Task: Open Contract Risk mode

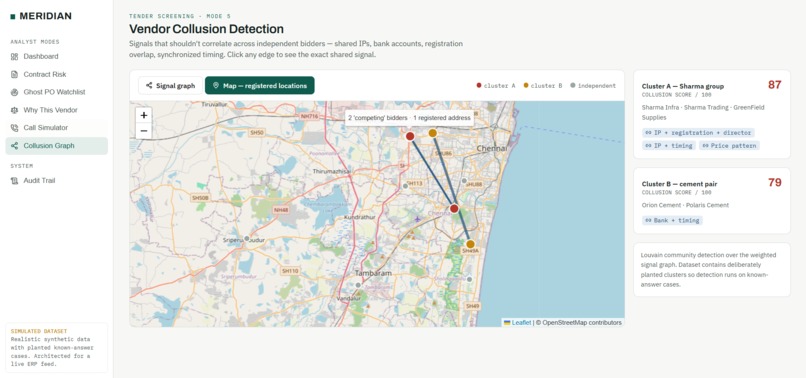Action: point(57,74)
